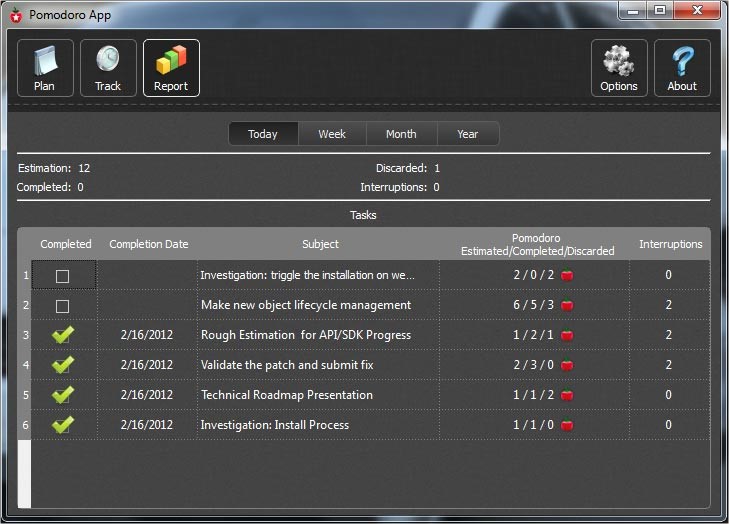Select subject 'Validate the patch and submit fix'
729x524 pixels.
(287, 365)
